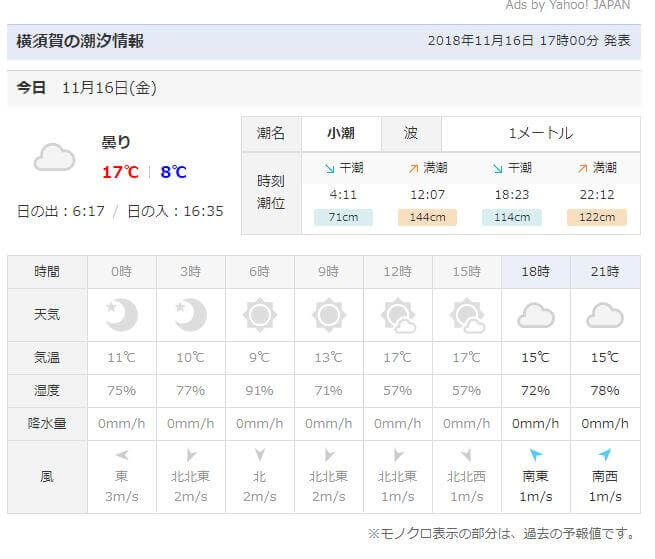Click the 122cm tide level badge
655x559 pixels.
pos(597,217)
